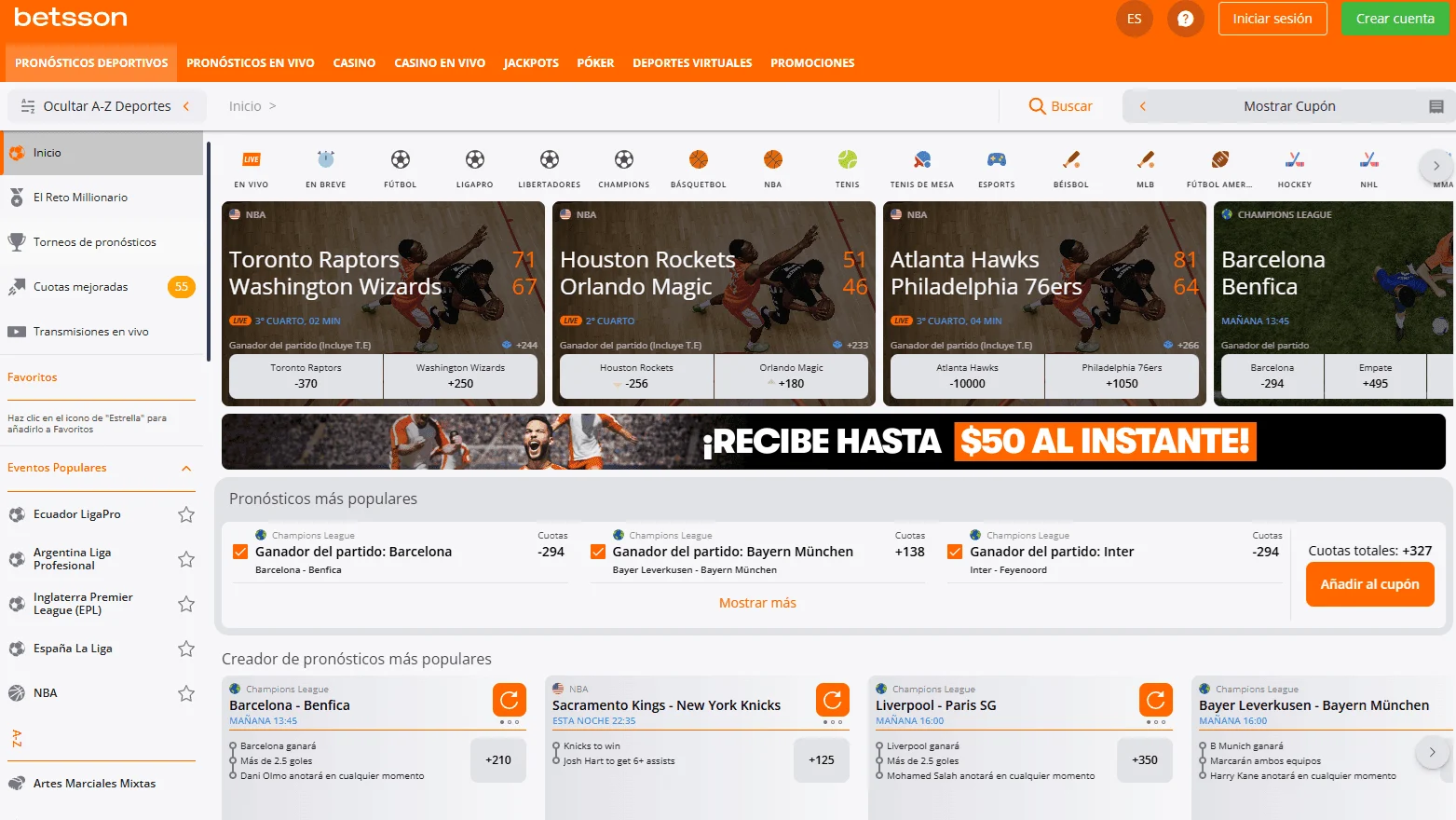
Task: Click Añadir al cupón button
Action: pyautogui.click(x=1369, y=584)
